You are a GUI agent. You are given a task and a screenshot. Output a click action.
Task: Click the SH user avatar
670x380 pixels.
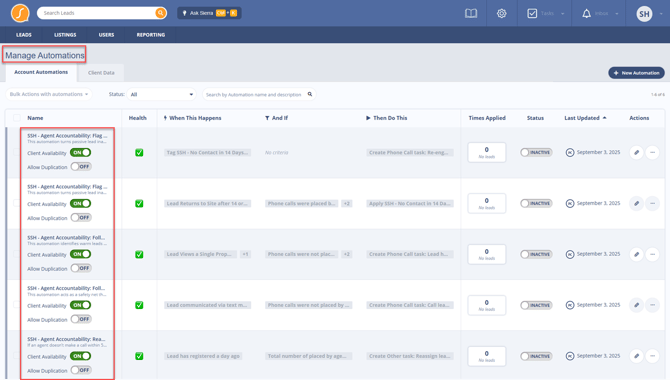click(644, 14)
